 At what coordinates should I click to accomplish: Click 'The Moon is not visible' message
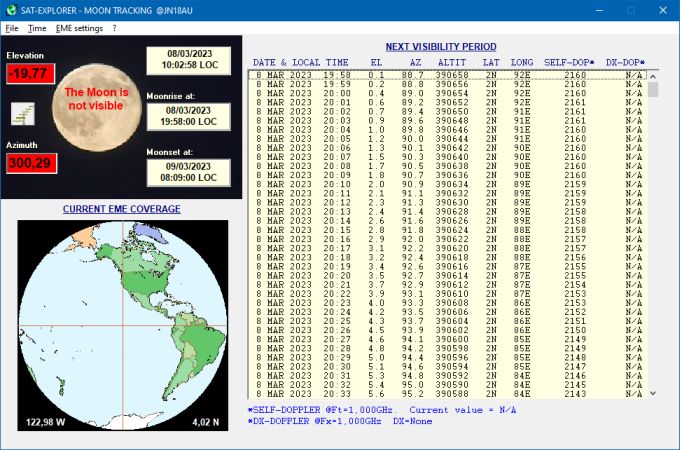point(96,99)
